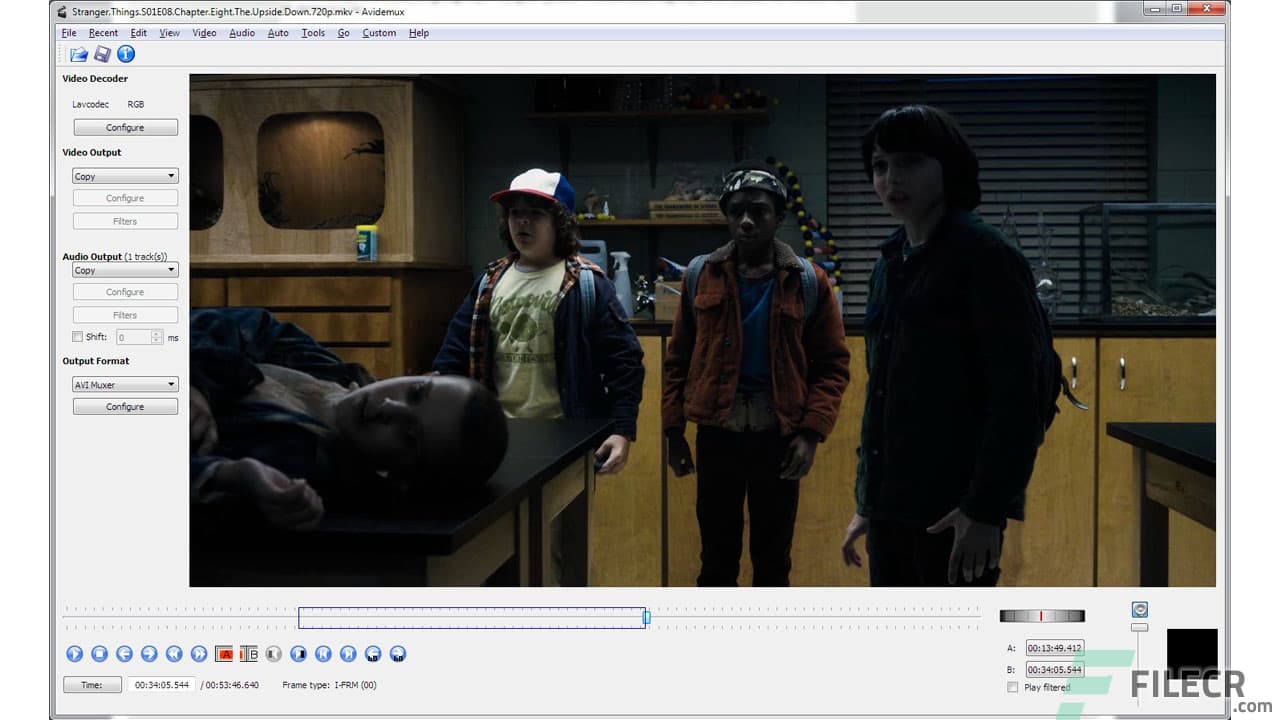The image size is (1280, 720).
Task: Open the Video menu
Action: pyautogui.click(x=204, y=32)
